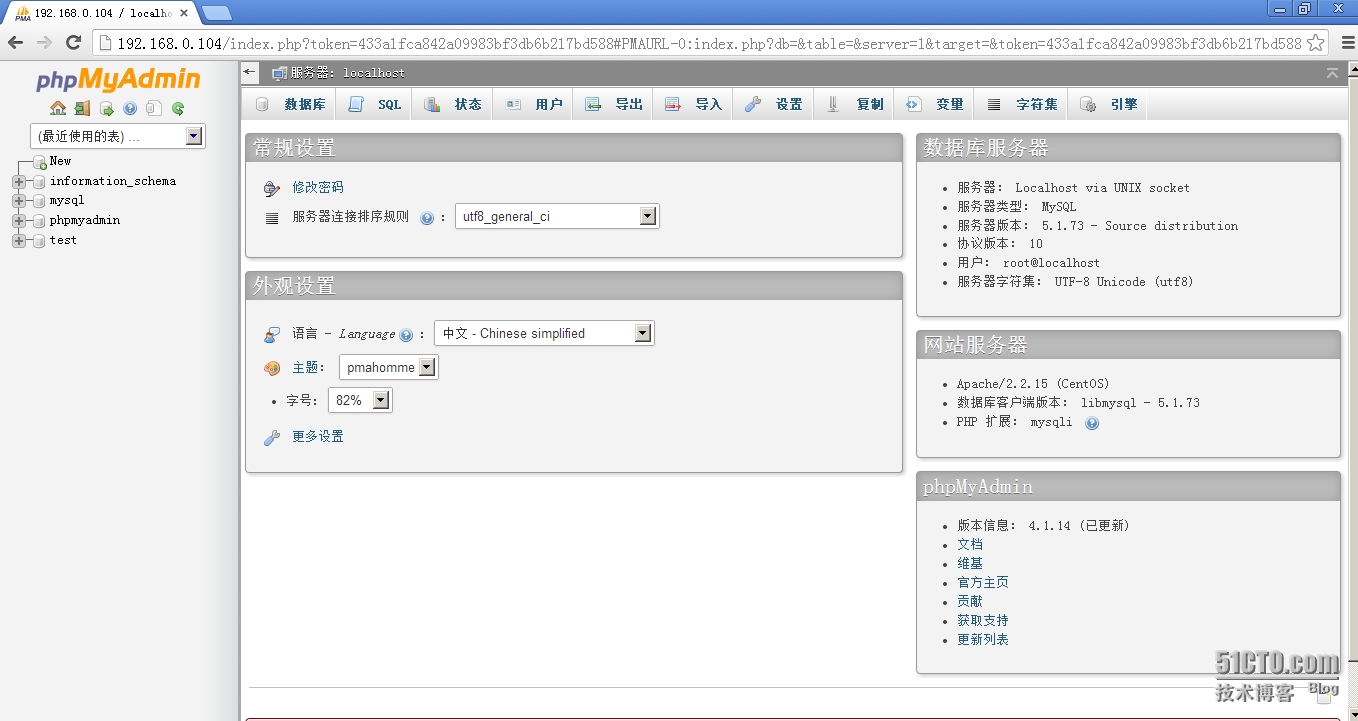Expand the information_schema database node

pyautogui.click(x=19, y=181)
